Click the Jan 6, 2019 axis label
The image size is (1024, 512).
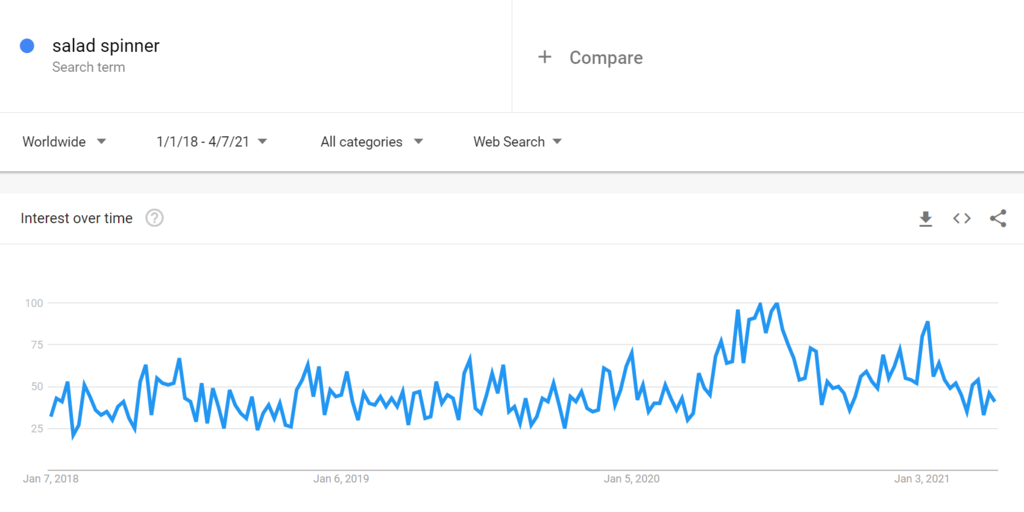pyautogui.click(x=341, y=479)
